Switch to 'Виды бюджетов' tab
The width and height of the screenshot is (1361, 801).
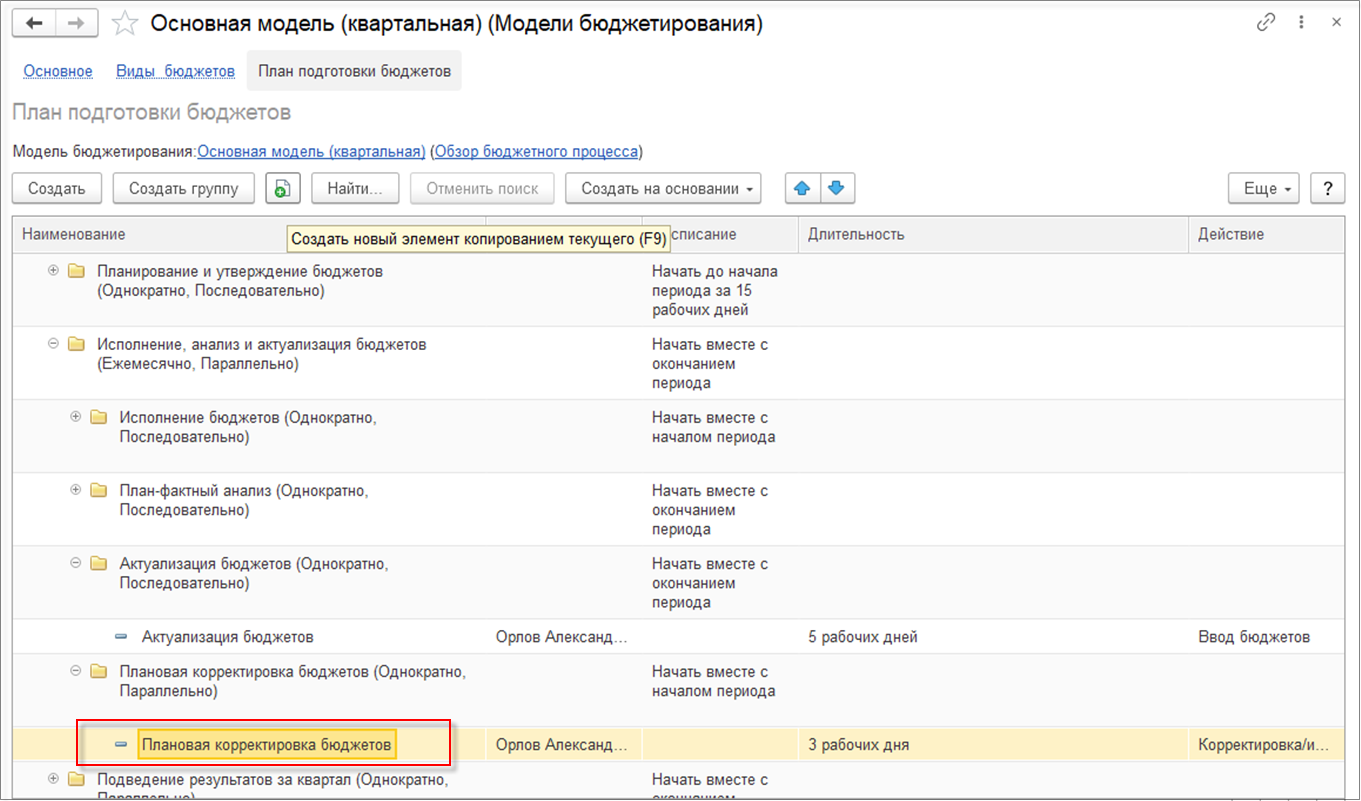pos(175,71)
